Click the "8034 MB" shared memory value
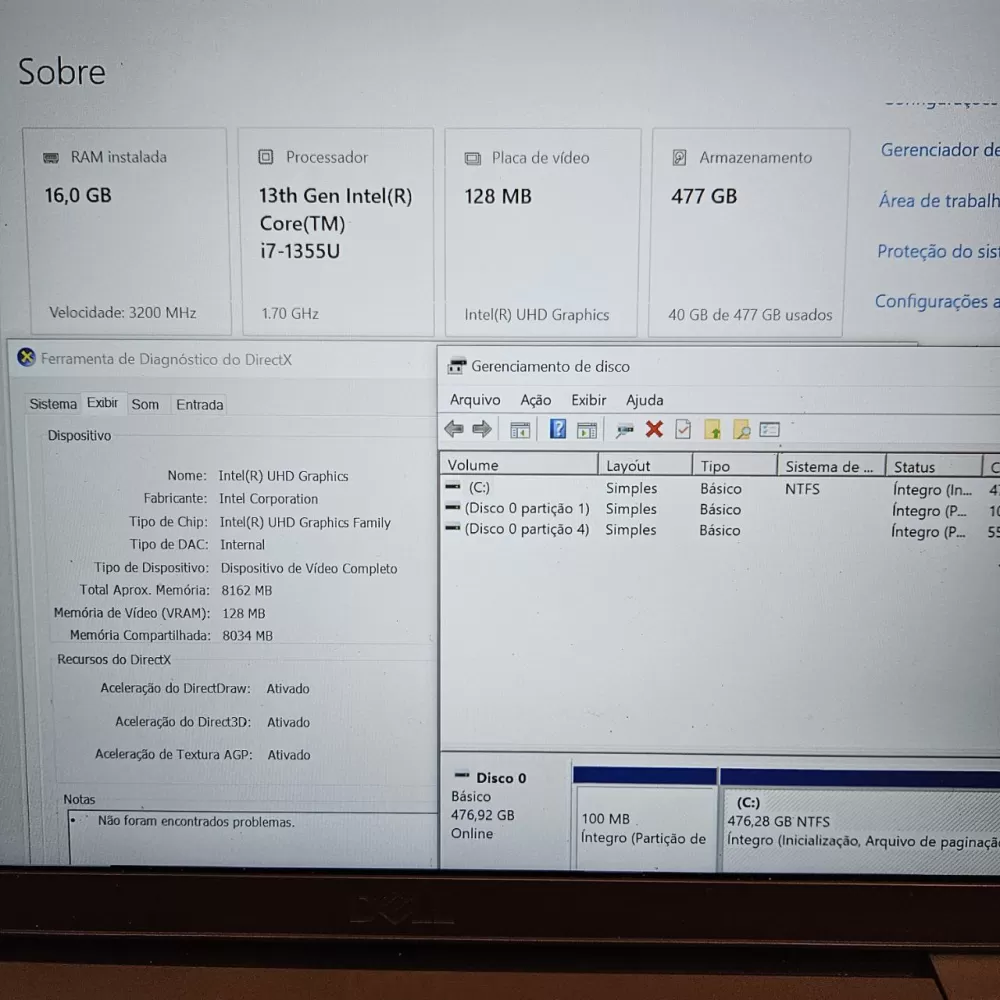The height and width of the screenshot is (1000, 1000). click(x=247, y=635)
